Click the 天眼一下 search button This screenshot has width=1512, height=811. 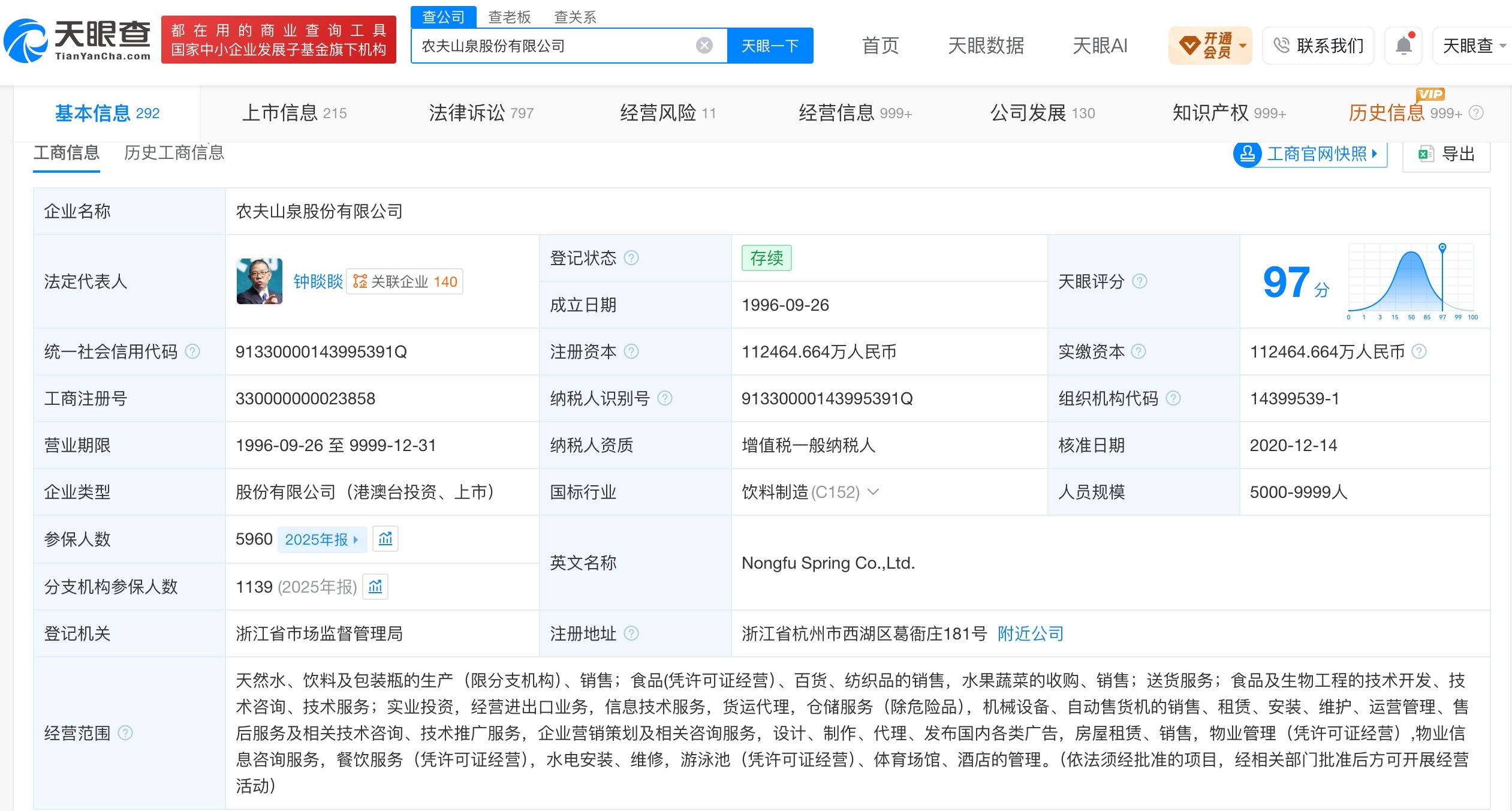click(770, 46)
